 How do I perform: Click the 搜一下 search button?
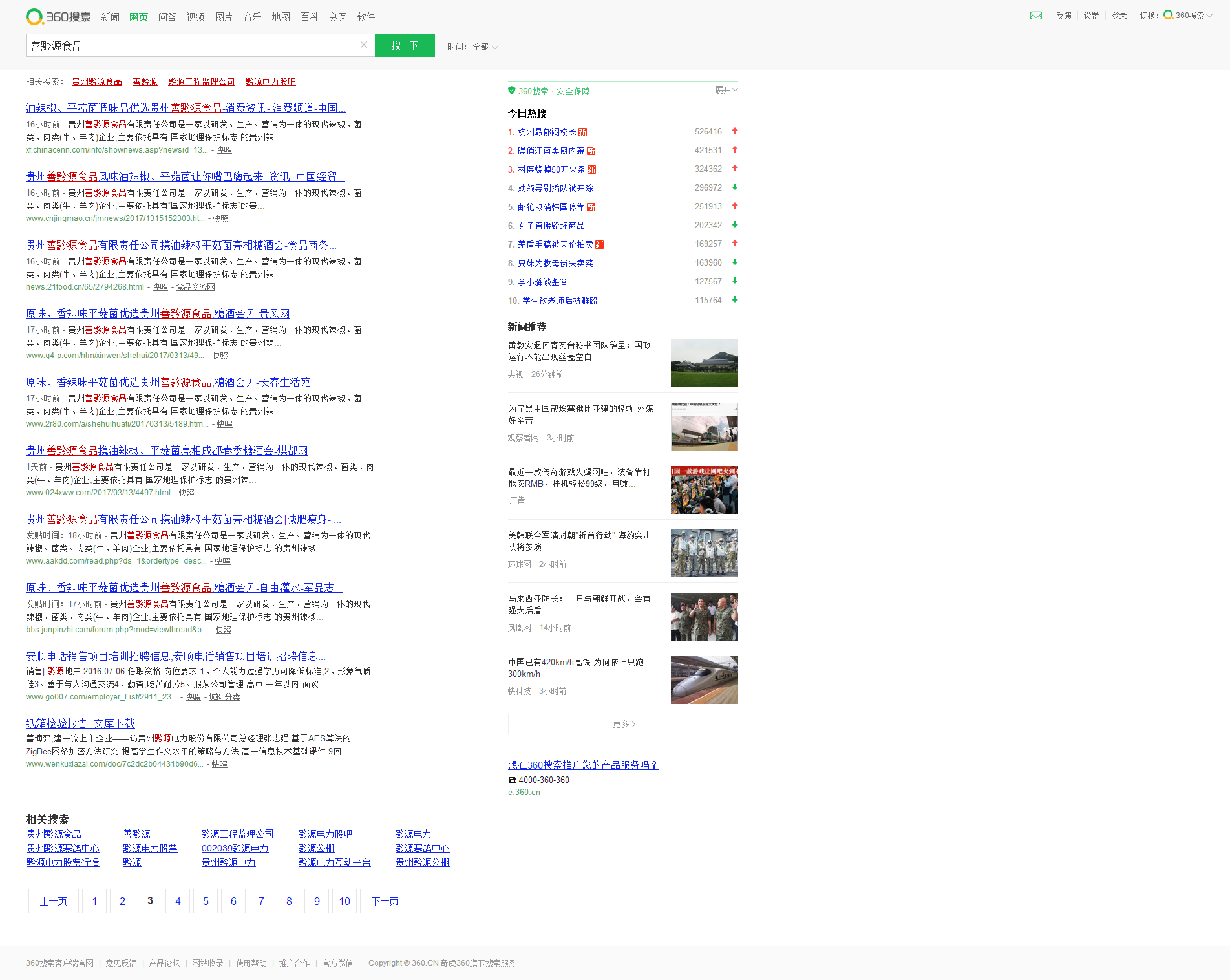click(405, 45)
